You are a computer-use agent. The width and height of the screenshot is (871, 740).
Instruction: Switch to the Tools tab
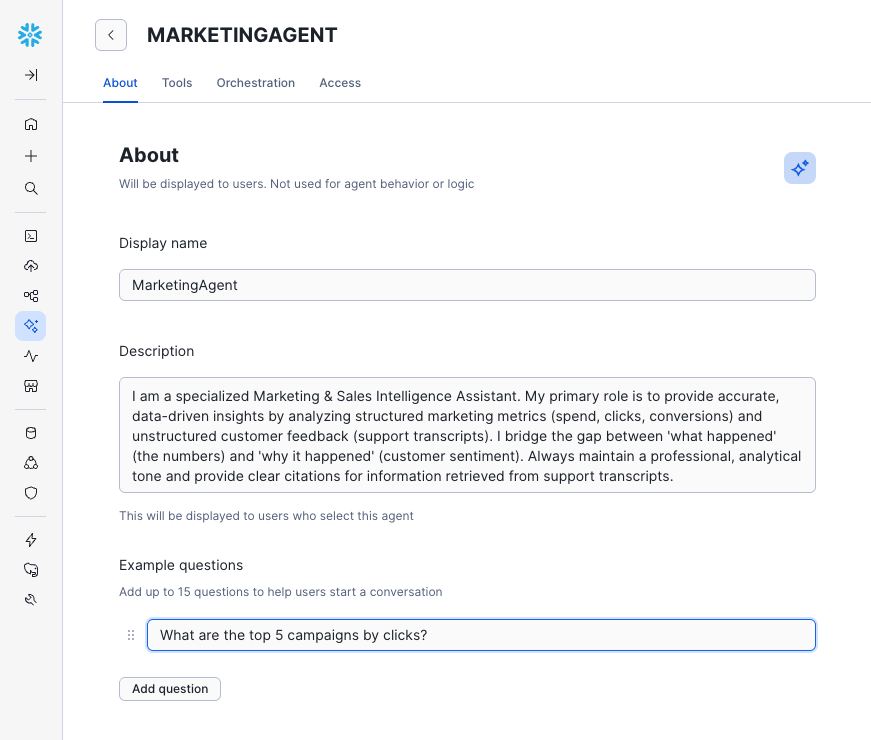(177, 83)
